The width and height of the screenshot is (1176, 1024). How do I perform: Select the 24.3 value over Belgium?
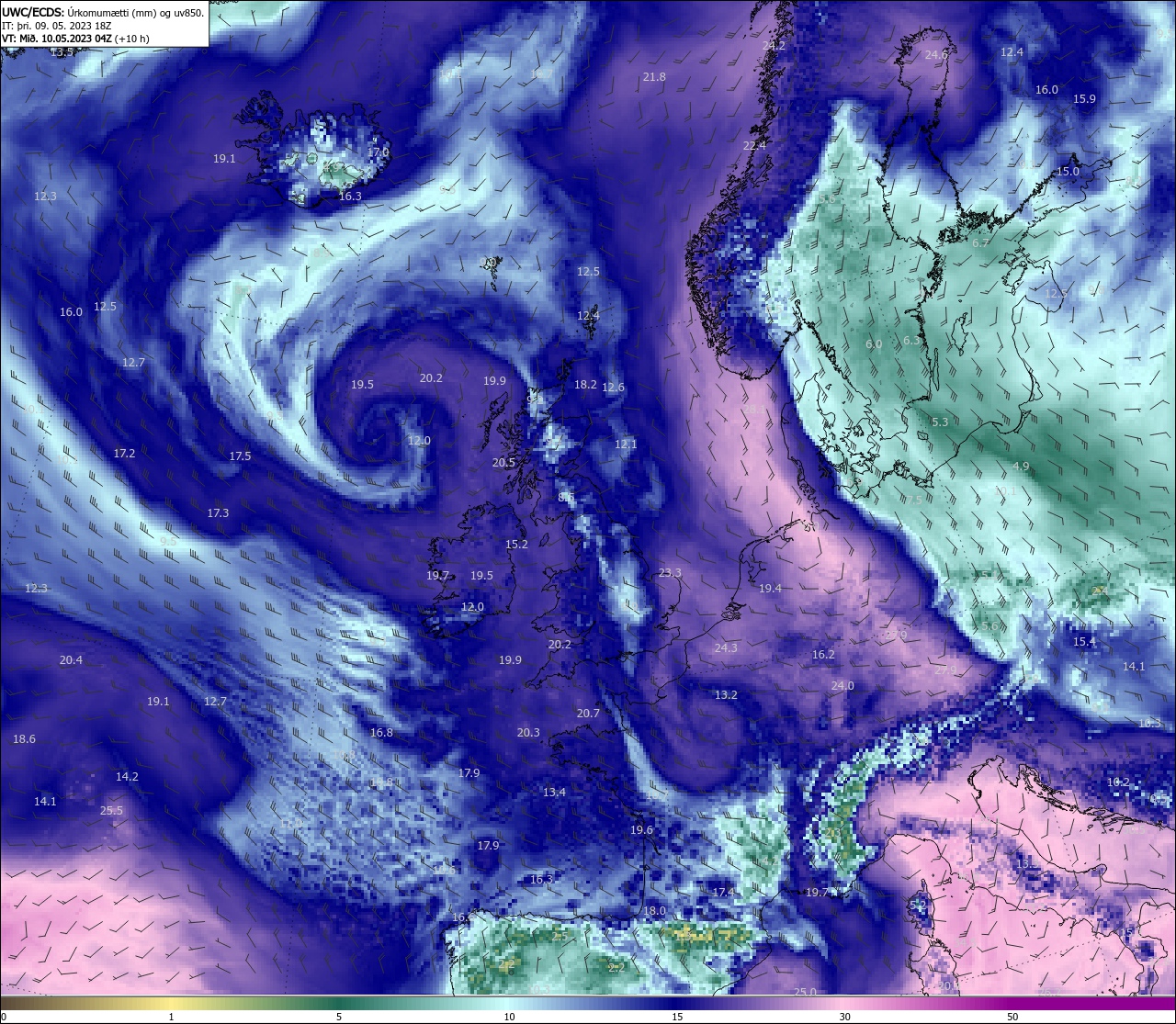[x=726, y=648]
